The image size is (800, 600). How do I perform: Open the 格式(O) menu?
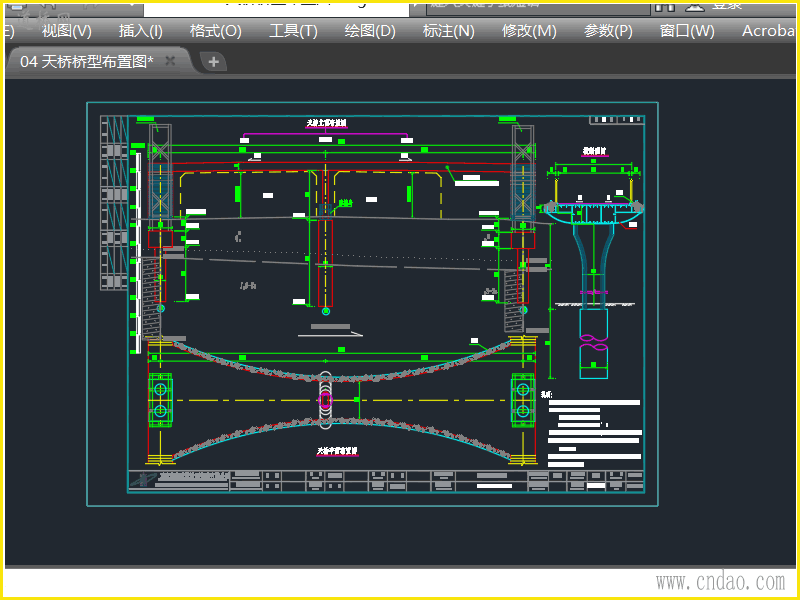click(215, 31)
